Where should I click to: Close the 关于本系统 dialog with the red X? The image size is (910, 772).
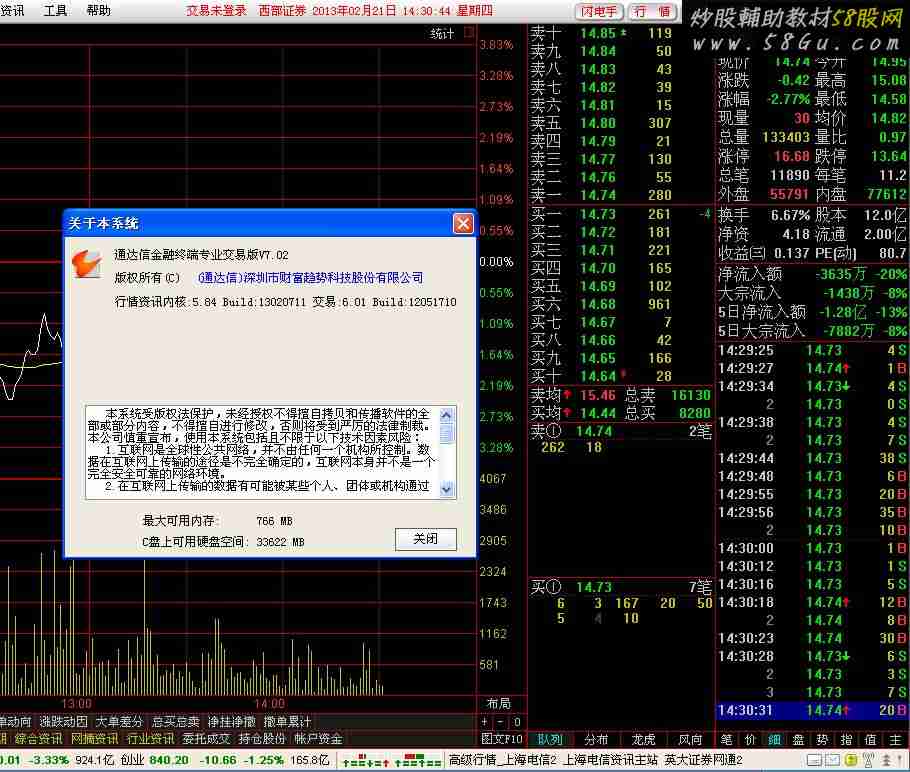click(x=463, y=223)
